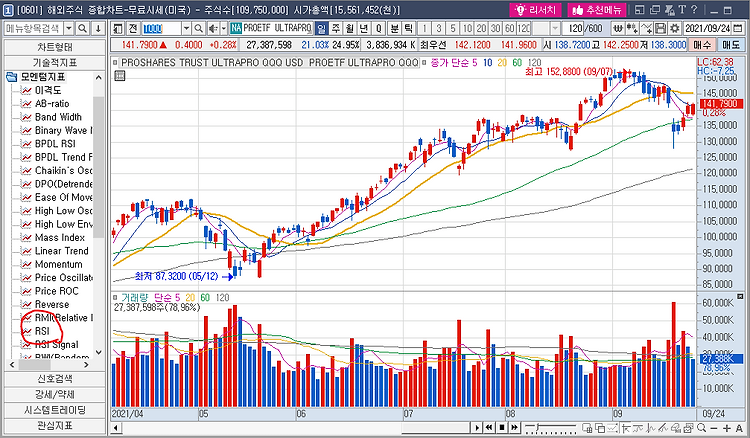Select the Mass Index indicator
The image size is (750, 438).
coord(60,238)
